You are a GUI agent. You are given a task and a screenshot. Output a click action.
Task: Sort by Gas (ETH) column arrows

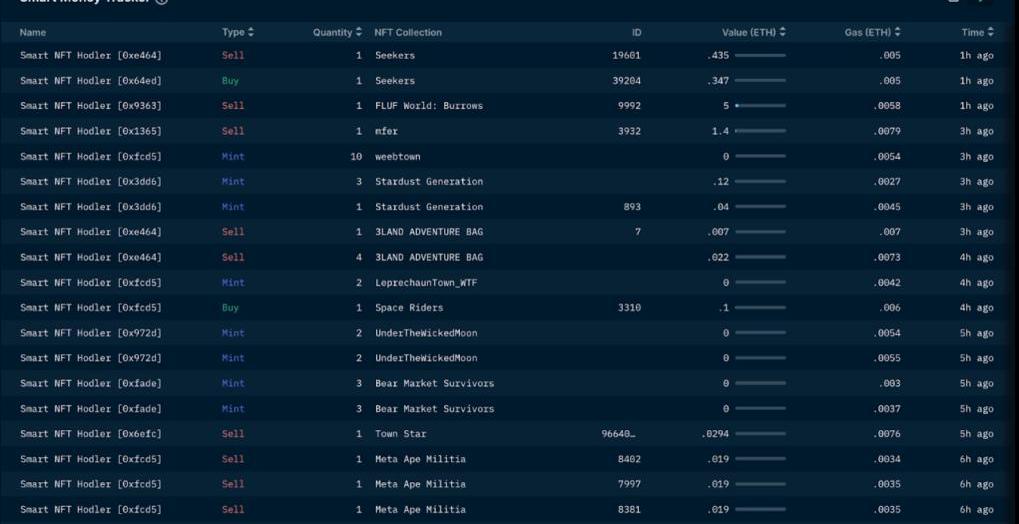click(x=897, y=33)
